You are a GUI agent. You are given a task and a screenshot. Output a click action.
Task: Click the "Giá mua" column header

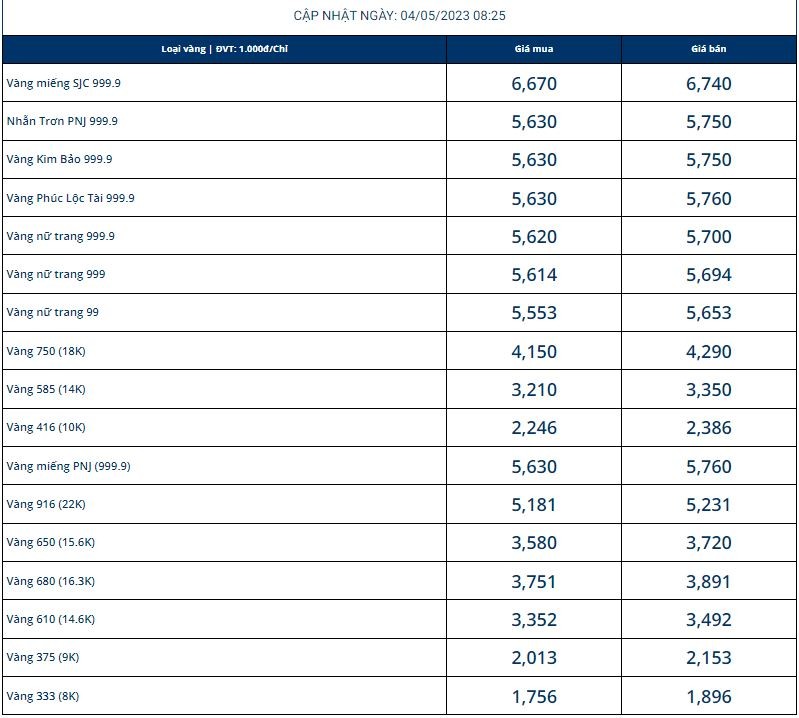coord(533,49)
